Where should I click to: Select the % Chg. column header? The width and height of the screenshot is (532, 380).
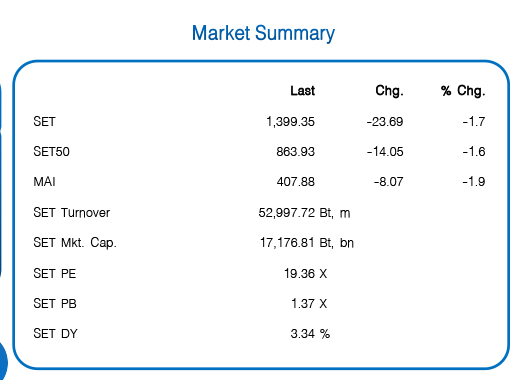click(463, 91)
